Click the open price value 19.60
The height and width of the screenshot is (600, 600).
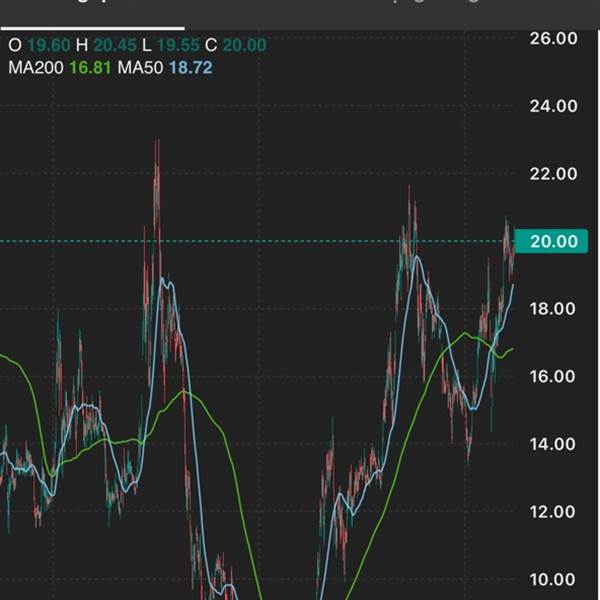coord(49,45)
